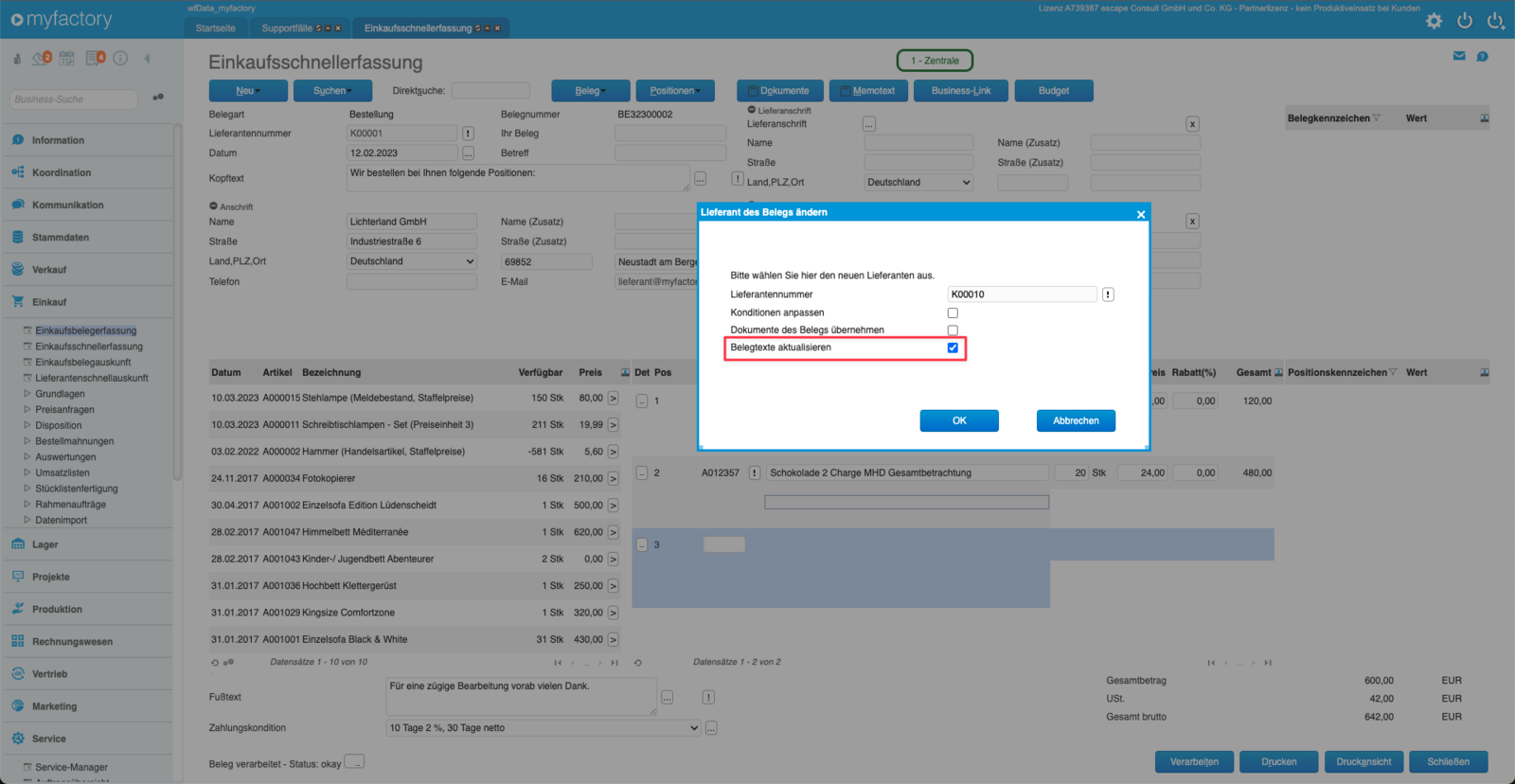Screen dimensions: 1515x784
Task: Click the Direktsuche input field
Action: [490, 91]
